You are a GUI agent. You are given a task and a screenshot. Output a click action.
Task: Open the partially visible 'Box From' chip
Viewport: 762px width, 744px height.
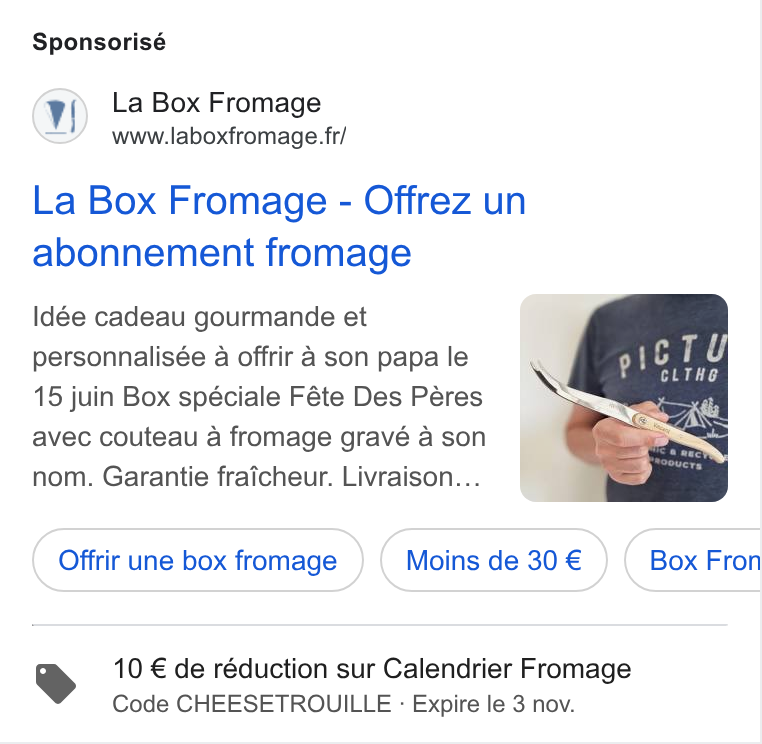(693, 560)
